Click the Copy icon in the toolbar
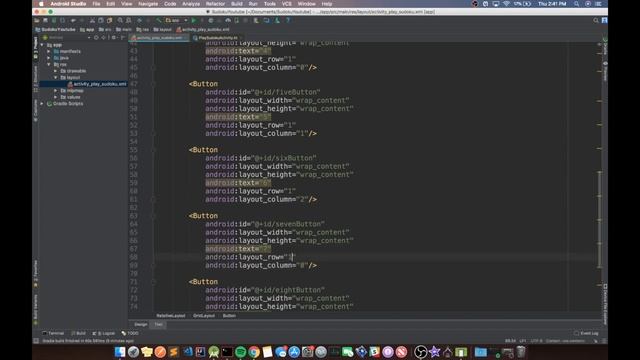Image resolution: width=640 pixels, height=360 pixels. [100, 20]
